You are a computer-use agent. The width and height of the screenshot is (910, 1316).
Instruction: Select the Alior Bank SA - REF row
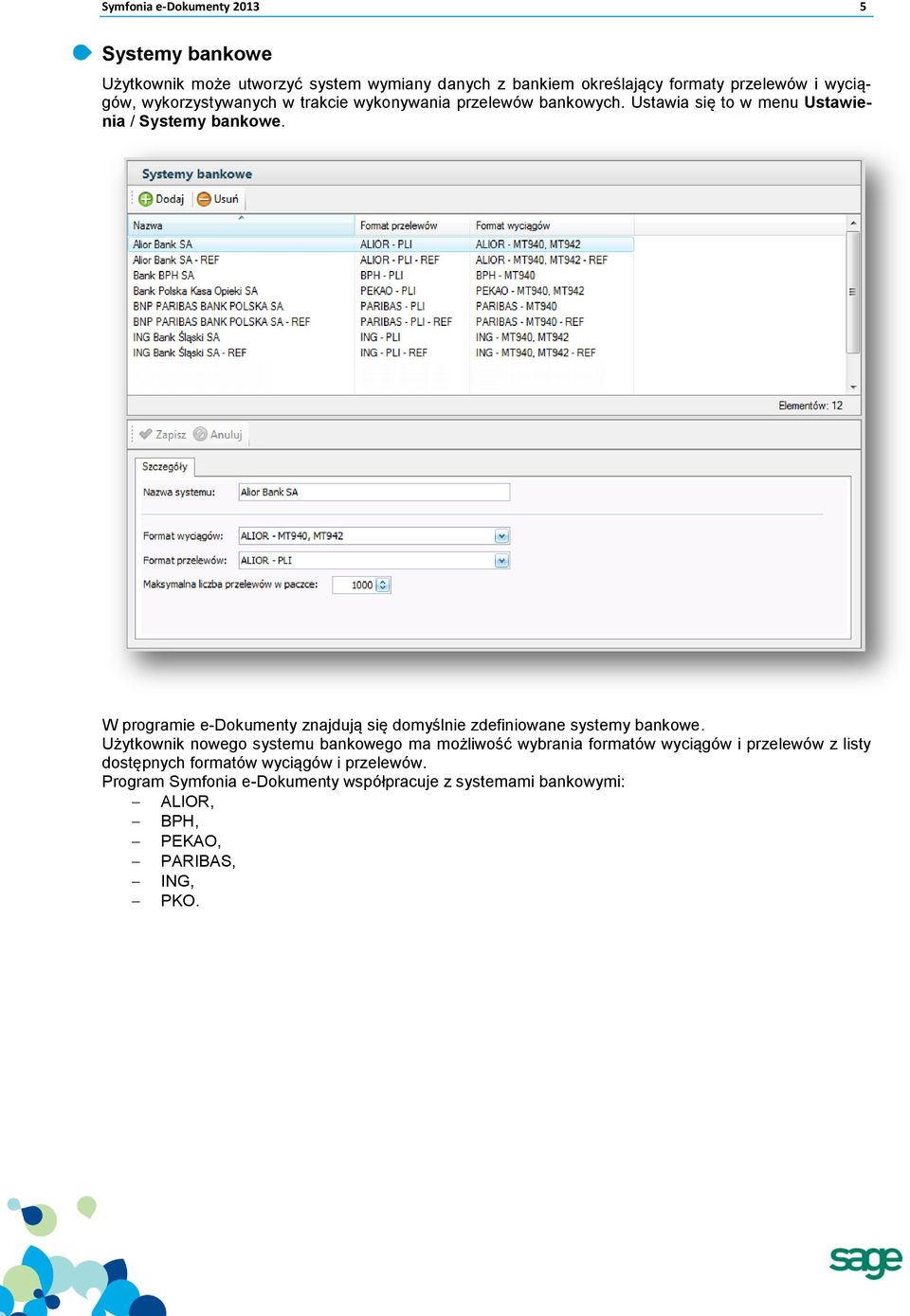point(380,260)
